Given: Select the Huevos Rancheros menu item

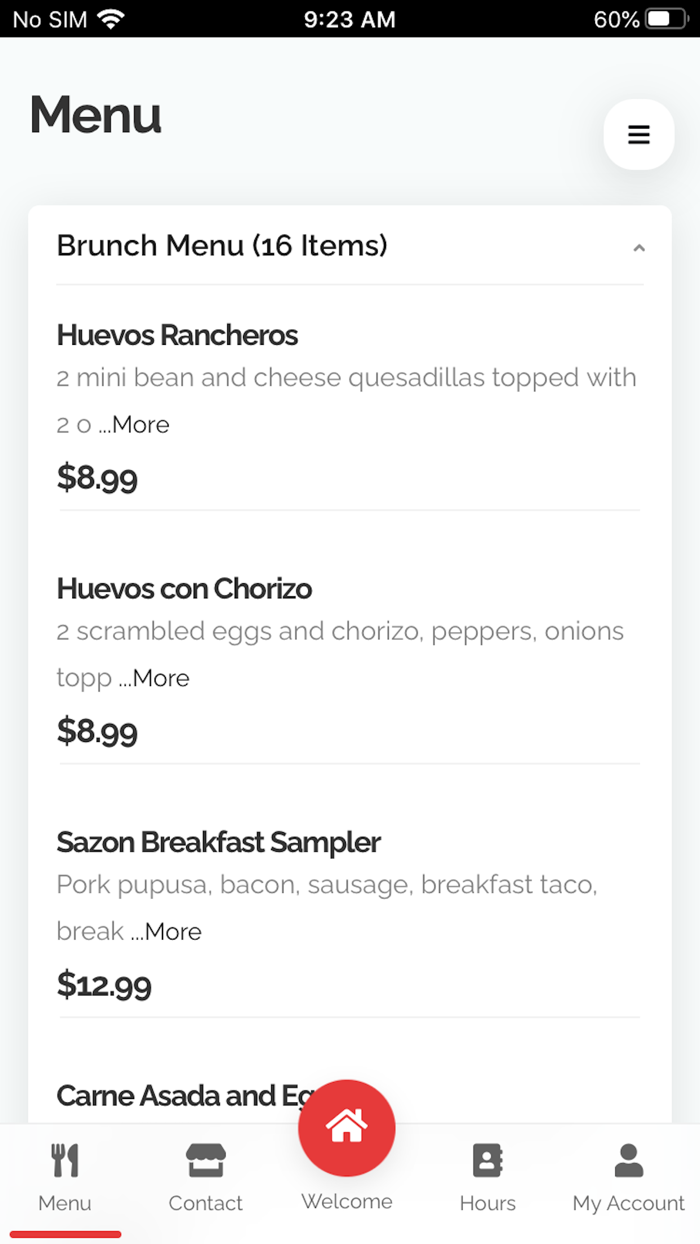Looking at the screenshot, I should click(x=177, y=336).
